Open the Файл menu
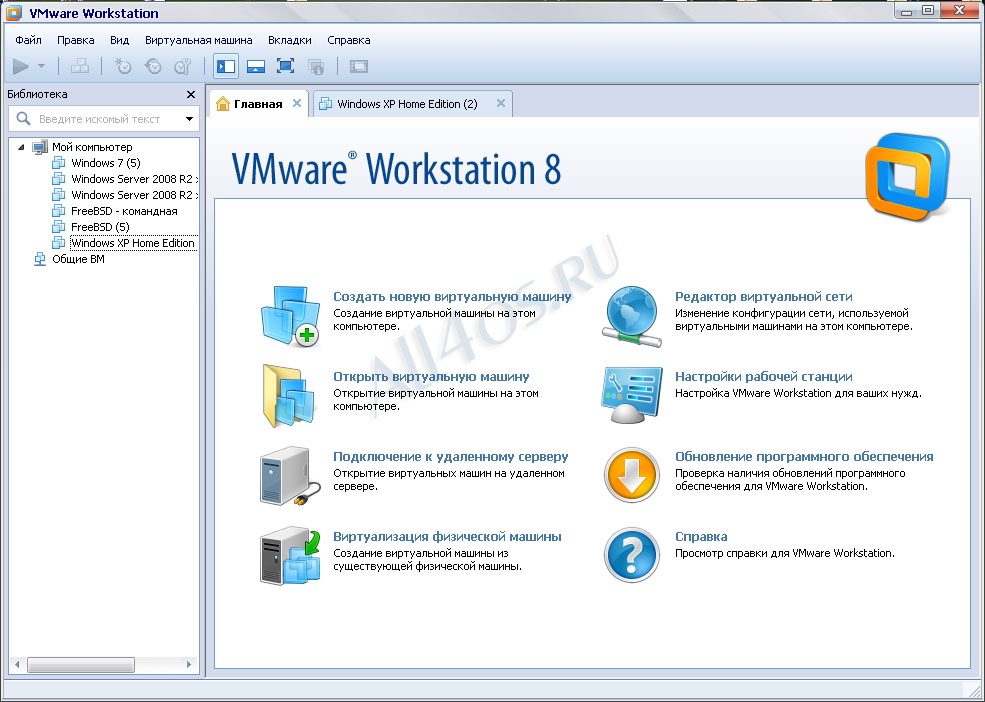985x702 pixels. click(28, 40)
